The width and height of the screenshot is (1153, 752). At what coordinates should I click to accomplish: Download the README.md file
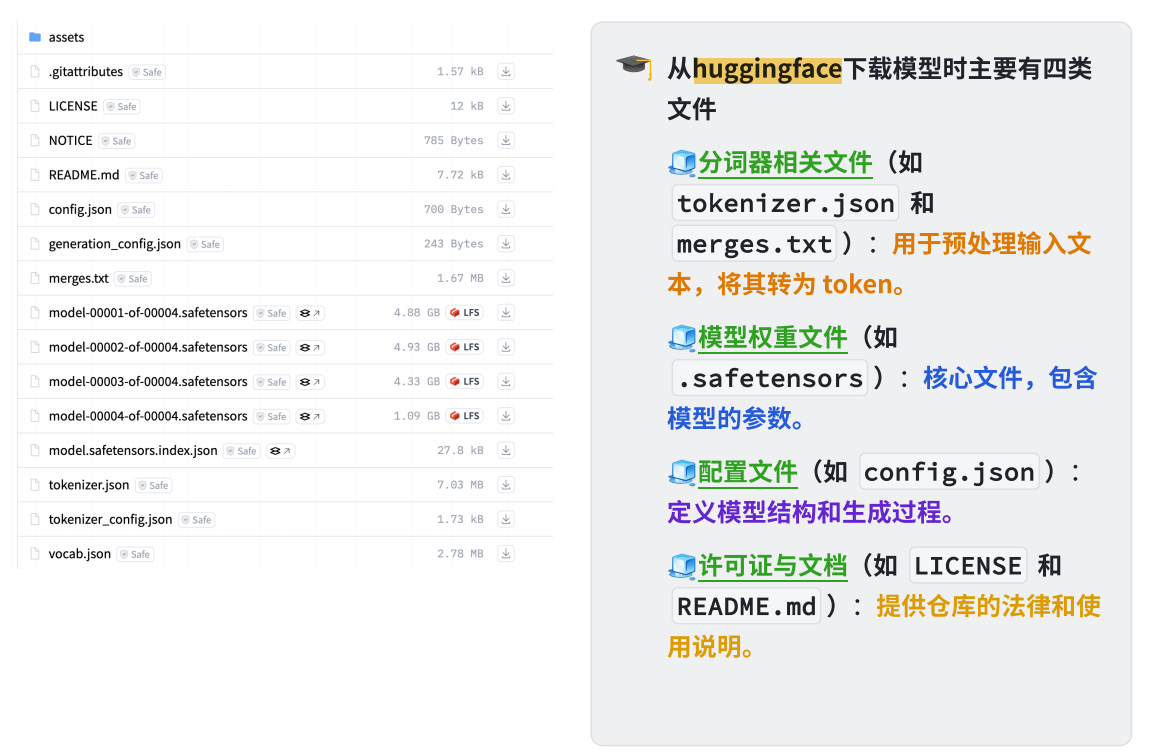(506, 175)
